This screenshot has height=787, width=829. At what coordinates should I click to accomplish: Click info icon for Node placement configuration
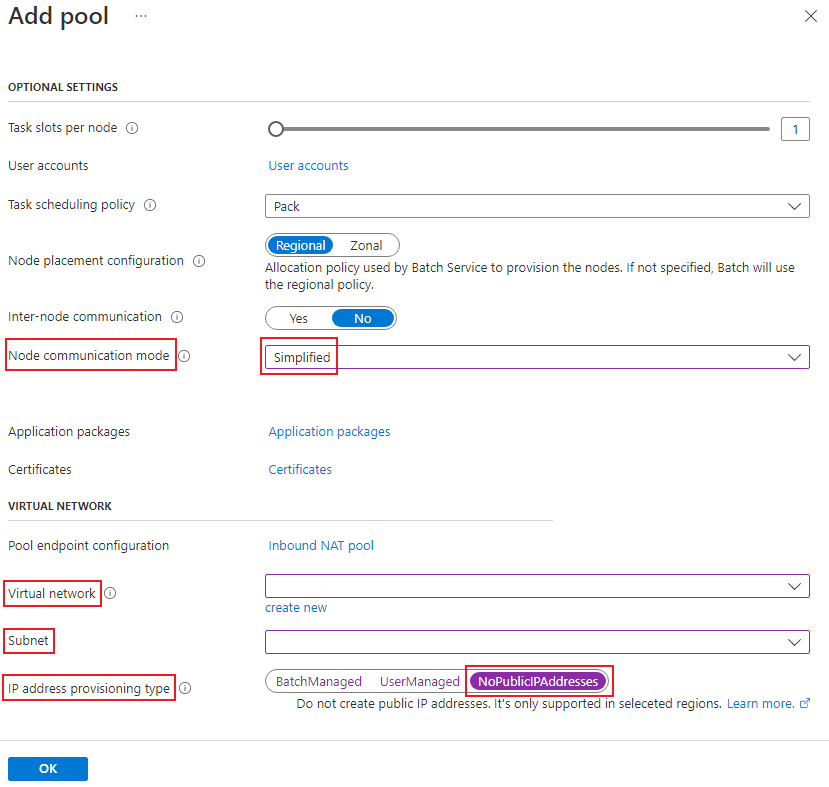click(199, 261)
